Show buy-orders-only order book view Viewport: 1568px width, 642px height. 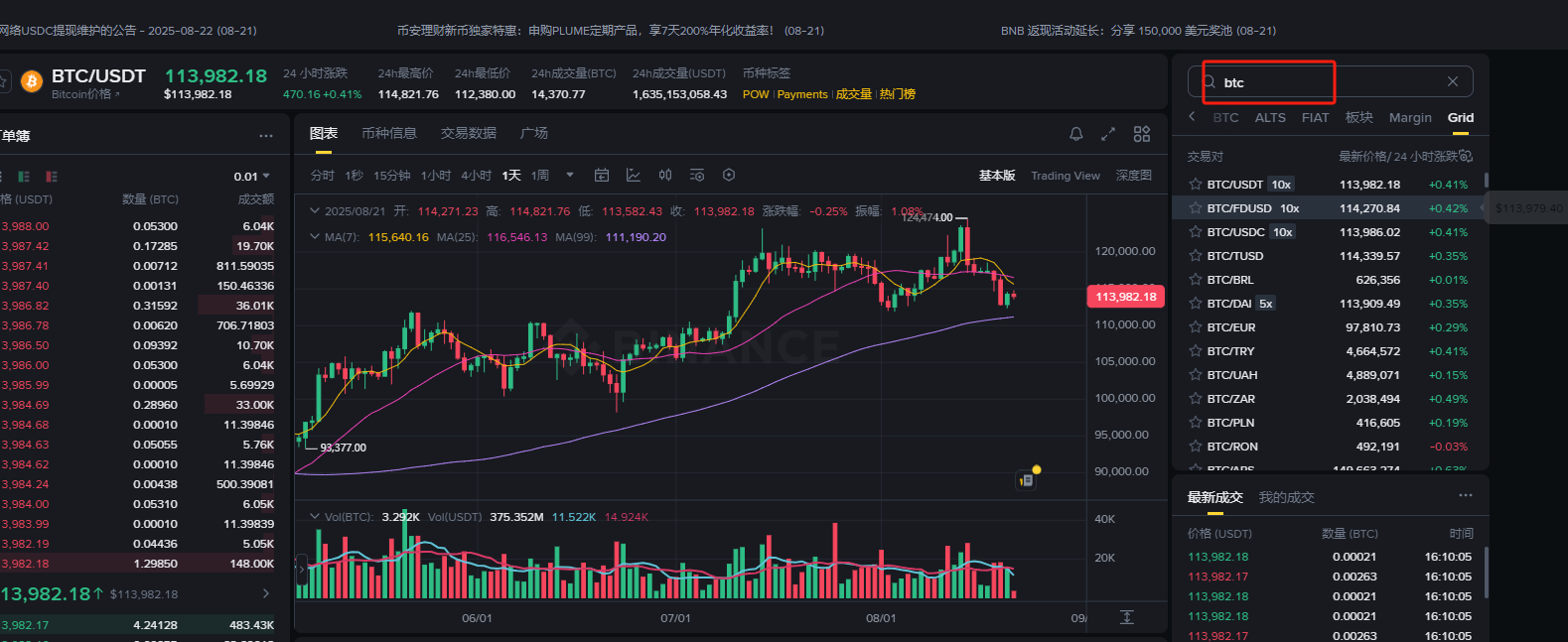click(x=24, y=176)
